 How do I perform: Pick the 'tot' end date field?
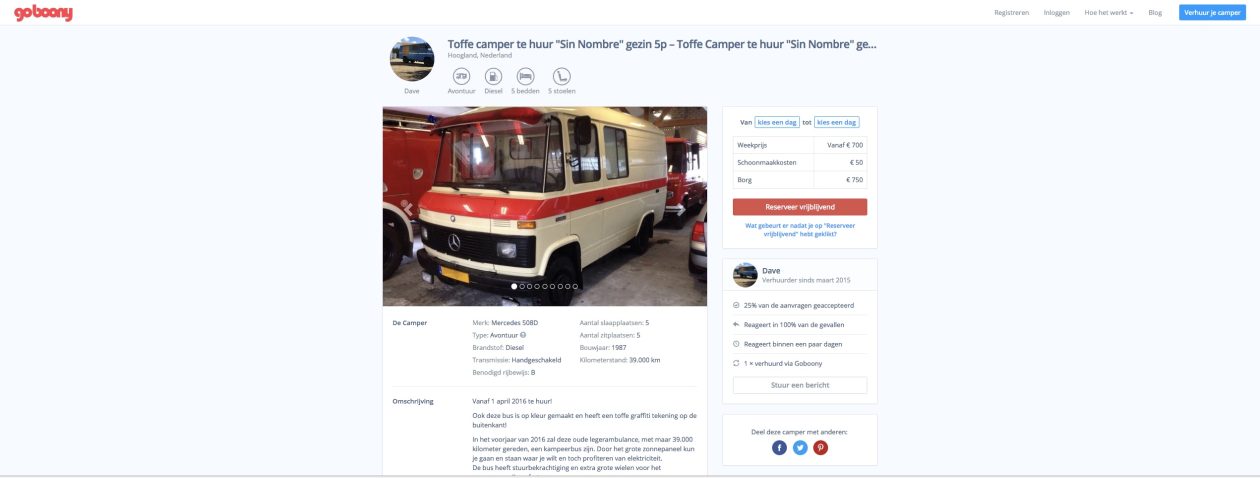click(837, 122)
